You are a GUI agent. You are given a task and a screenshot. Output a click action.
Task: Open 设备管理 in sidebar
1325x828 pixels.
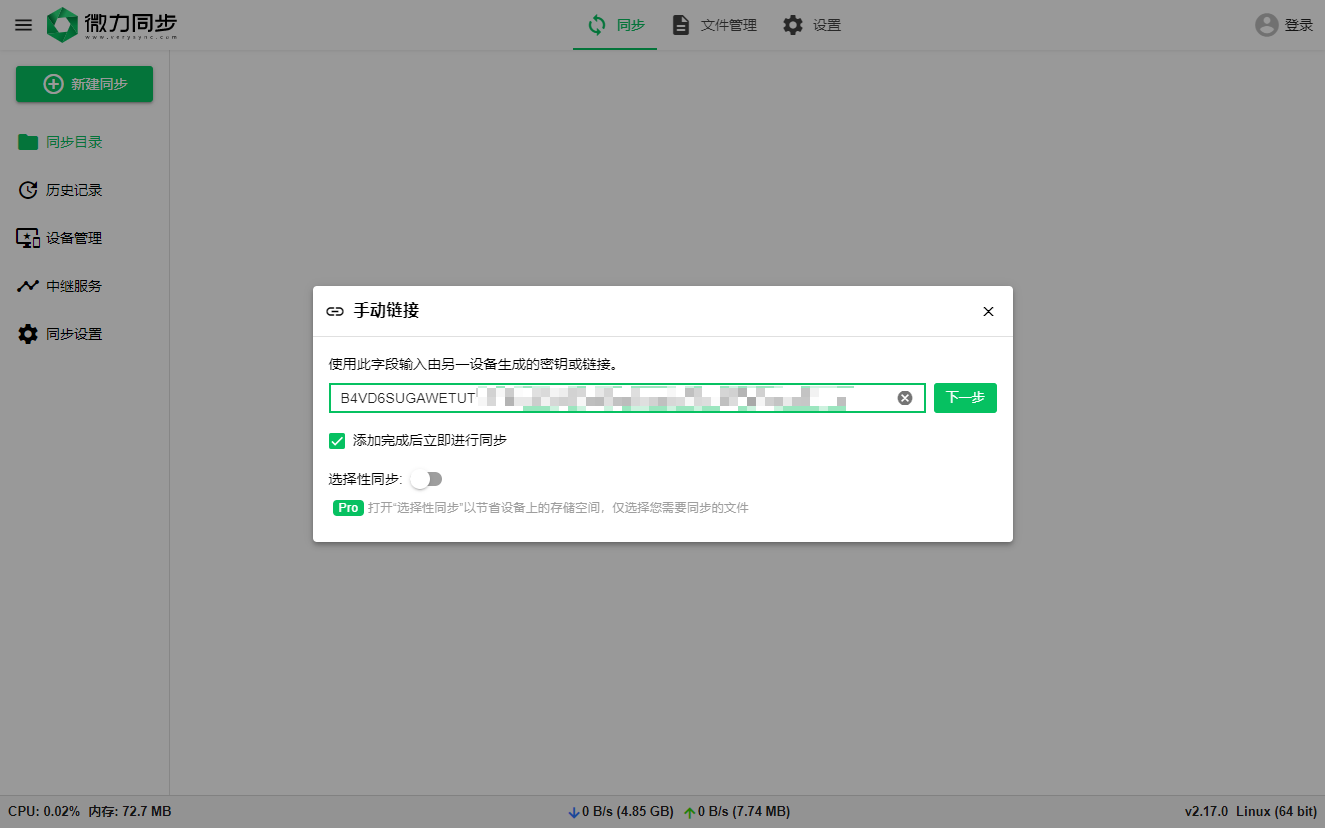[60, 238]
